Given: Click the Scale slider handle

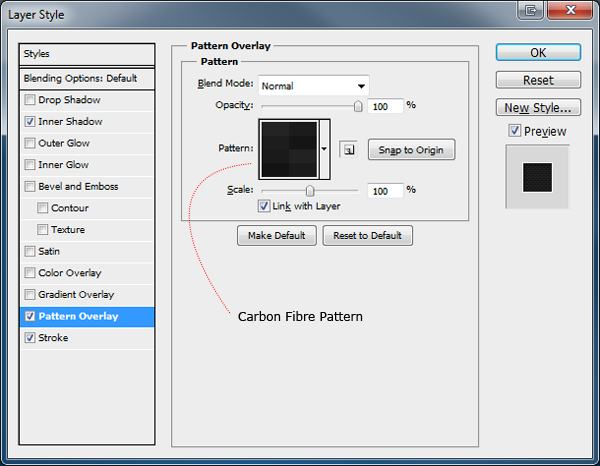Looking at the screenshot, I should (x=310, y=191).
